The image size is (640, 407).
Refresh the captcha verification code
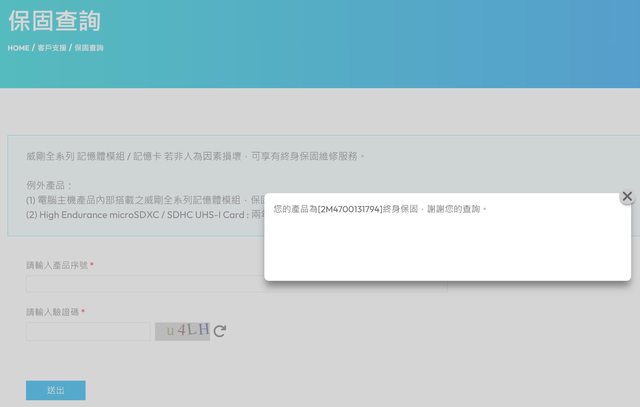tap(220, 331)
